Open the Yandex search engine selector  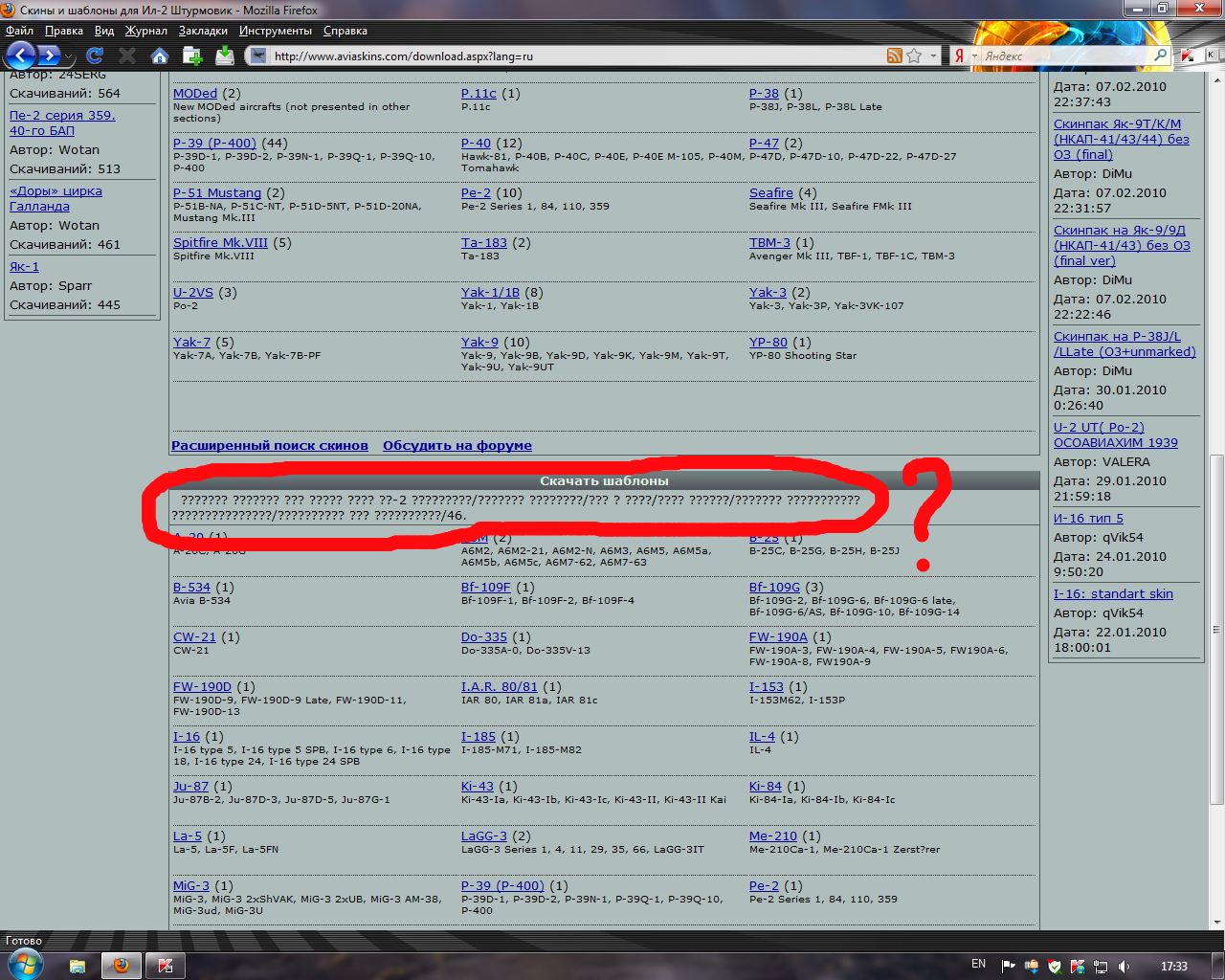click(962, 56)
